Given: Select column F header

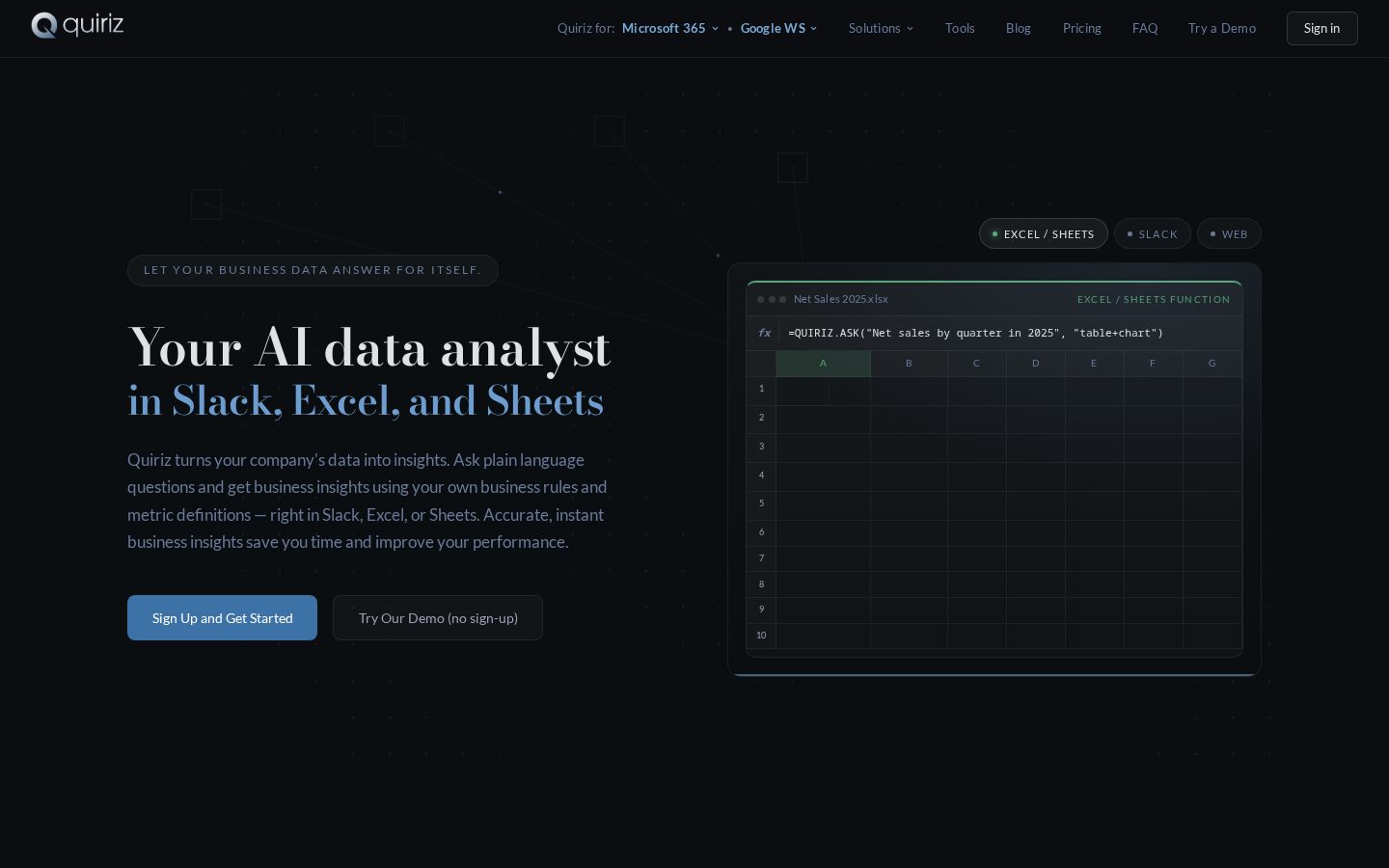Looking at the screenshot, I should click(x=1153, y=364).
